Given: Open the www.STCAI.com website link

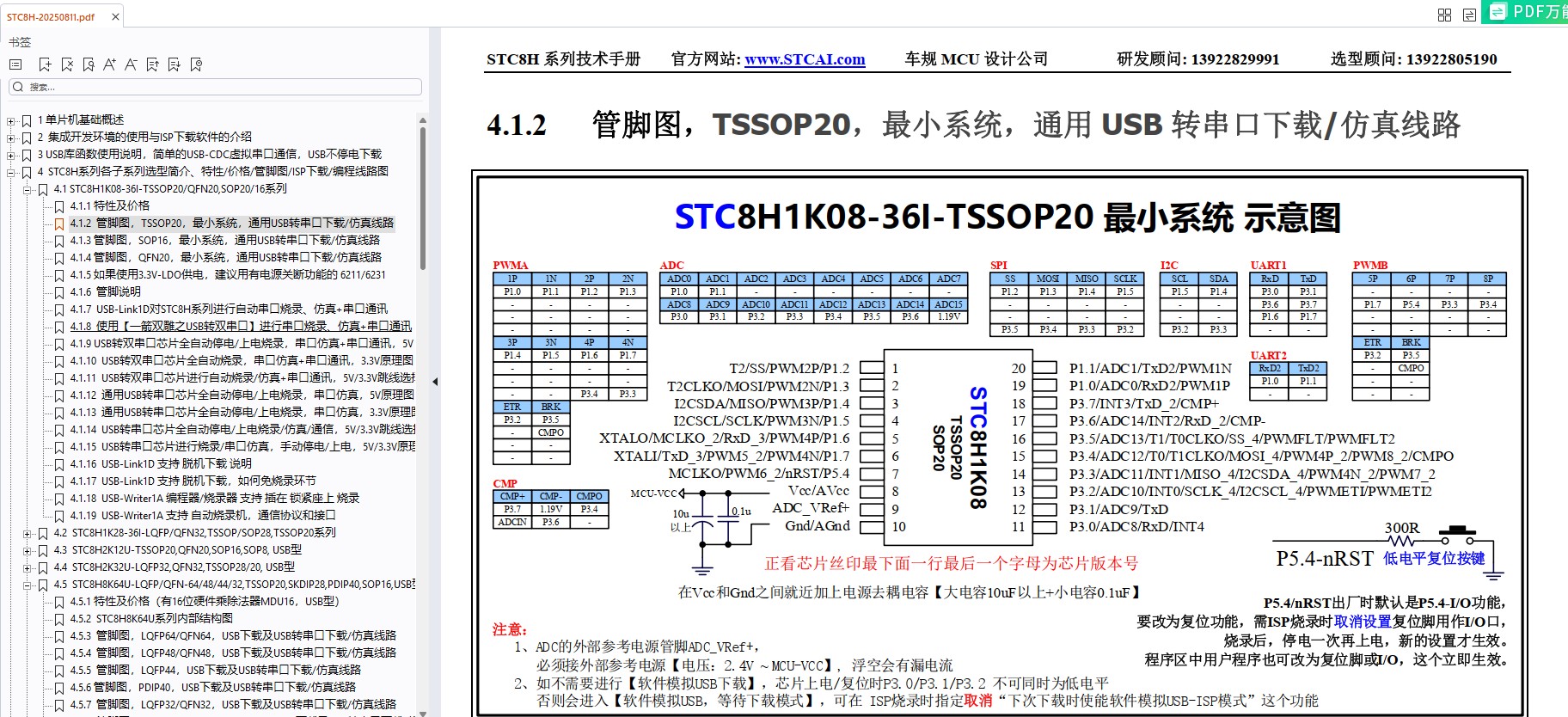Looking at the screenshot, I should click(x=805, y=59).
